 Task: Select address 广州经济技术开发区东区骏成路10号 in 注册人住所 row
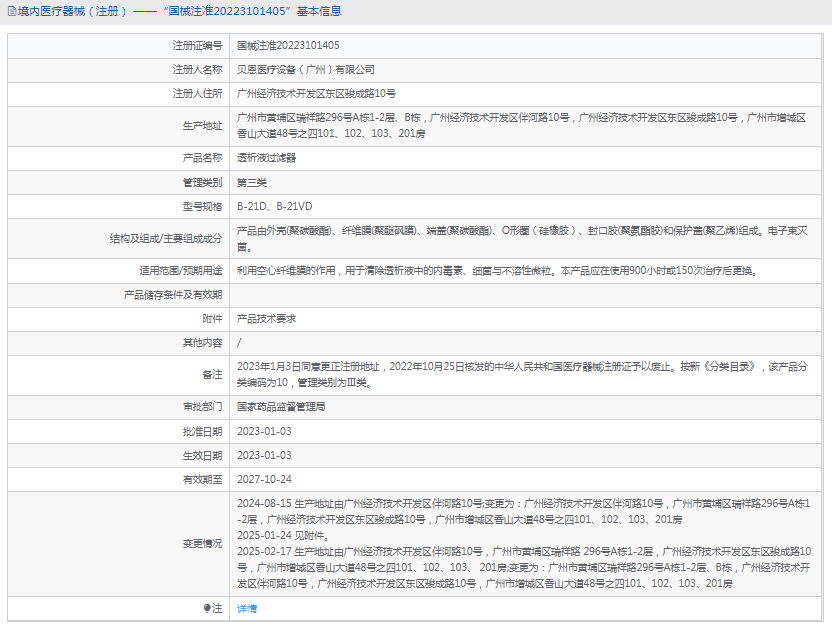[x=316, y=93]
